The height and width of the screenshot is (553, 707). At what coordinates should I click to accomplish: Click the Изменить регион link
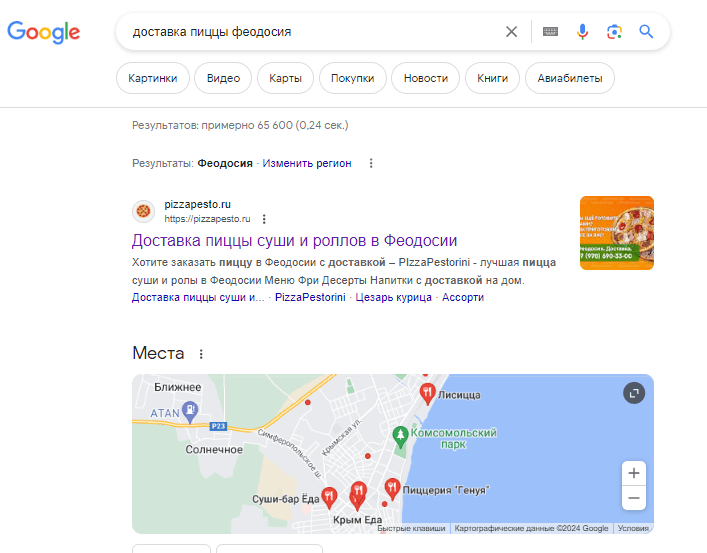click(x=307, y=163)
